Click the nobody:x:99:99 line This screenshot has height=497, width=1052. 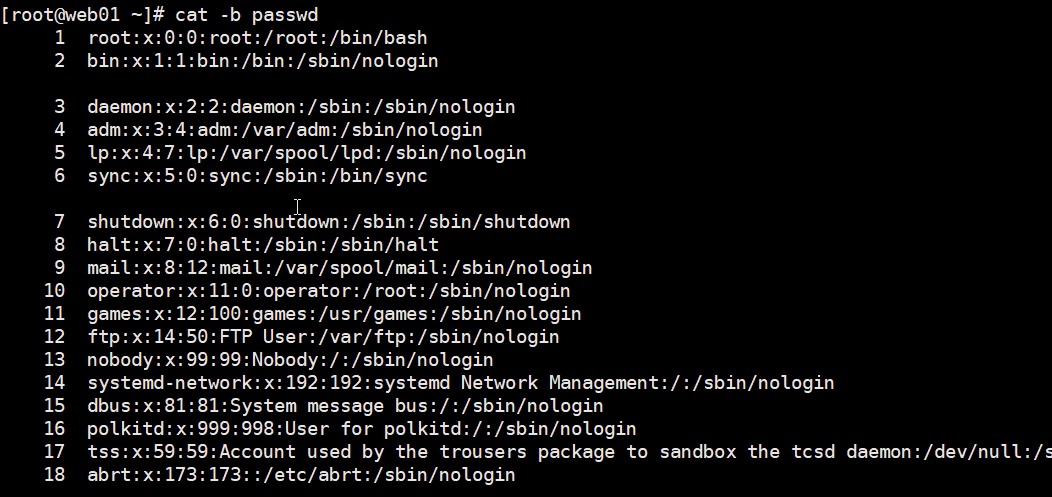point(291,360)
